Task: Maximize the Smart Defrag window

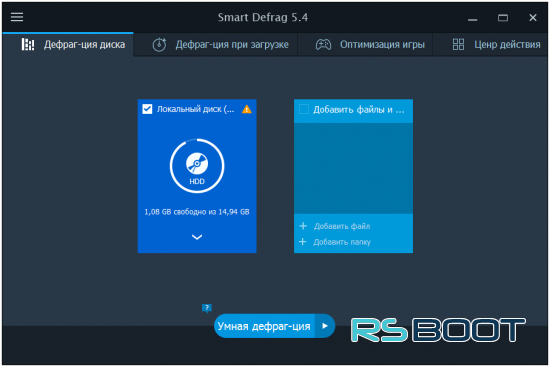Action: [503, 17]
